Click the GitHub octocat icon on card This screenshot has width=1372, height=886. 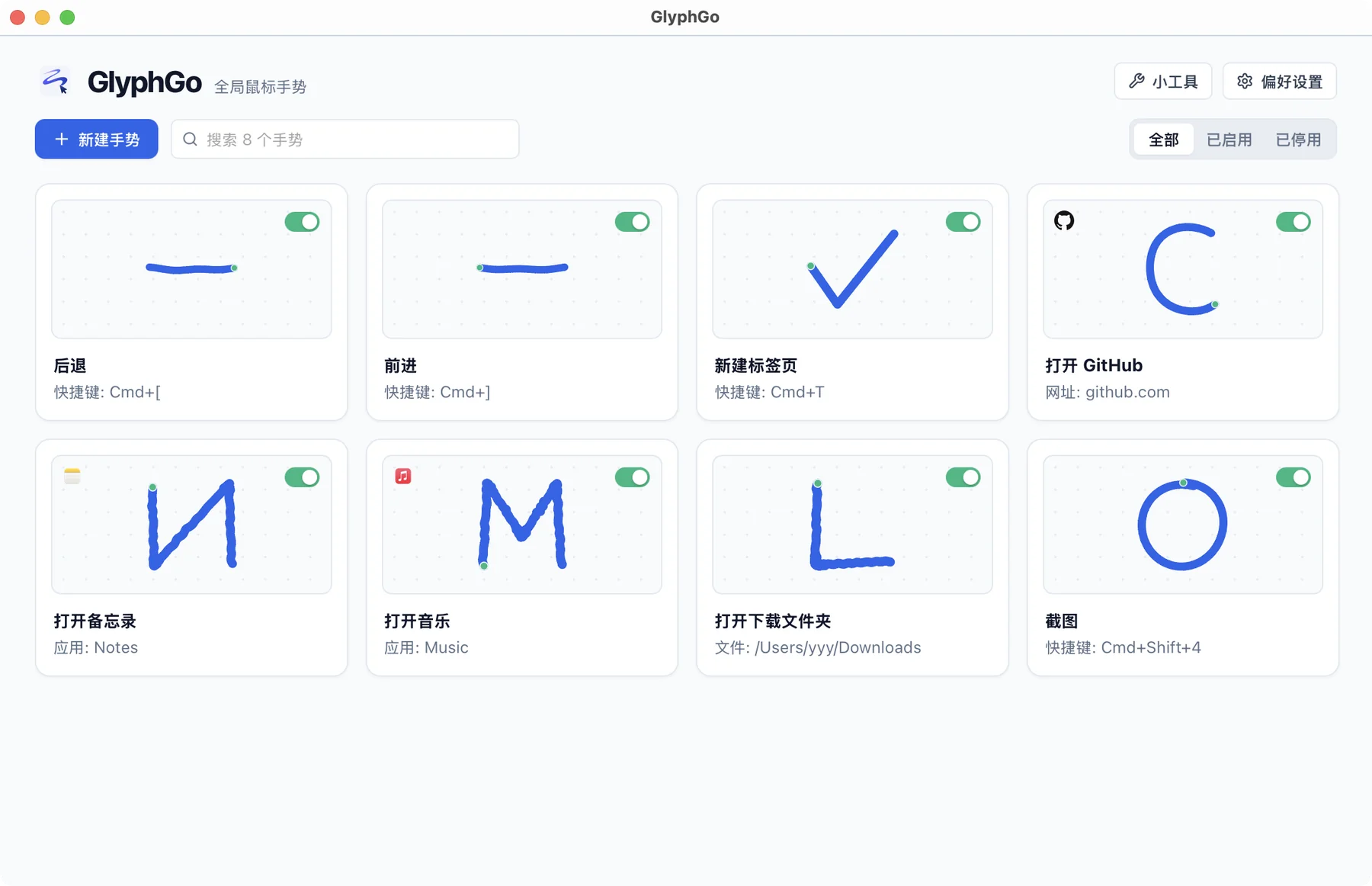(x=1064, y=220)
